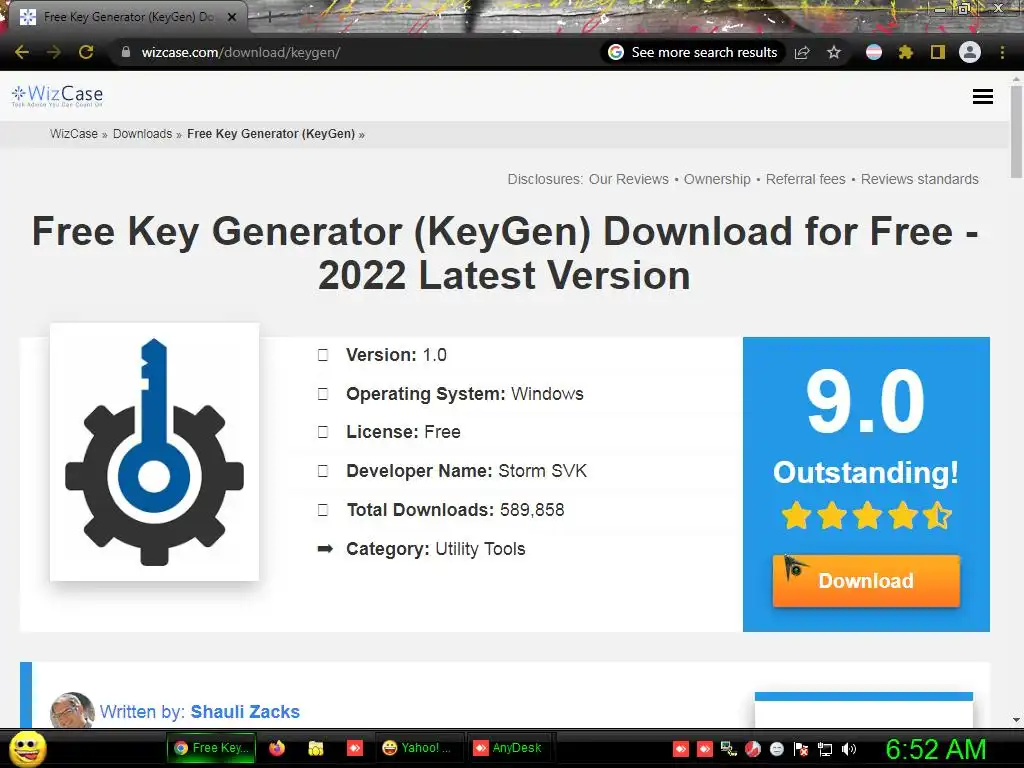The image size is (1024, 768).
Task: Click the striped flag extension icon
Action: coord(874,52)
